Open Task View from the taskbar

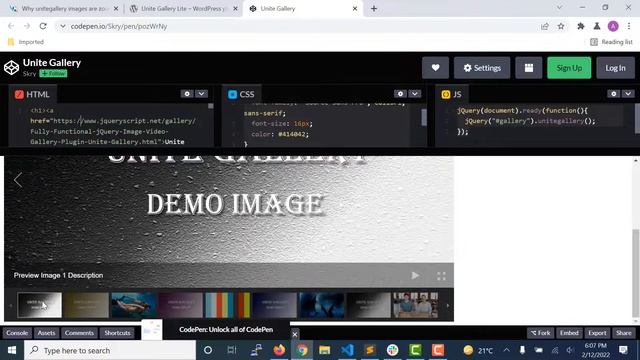point(231,350)
